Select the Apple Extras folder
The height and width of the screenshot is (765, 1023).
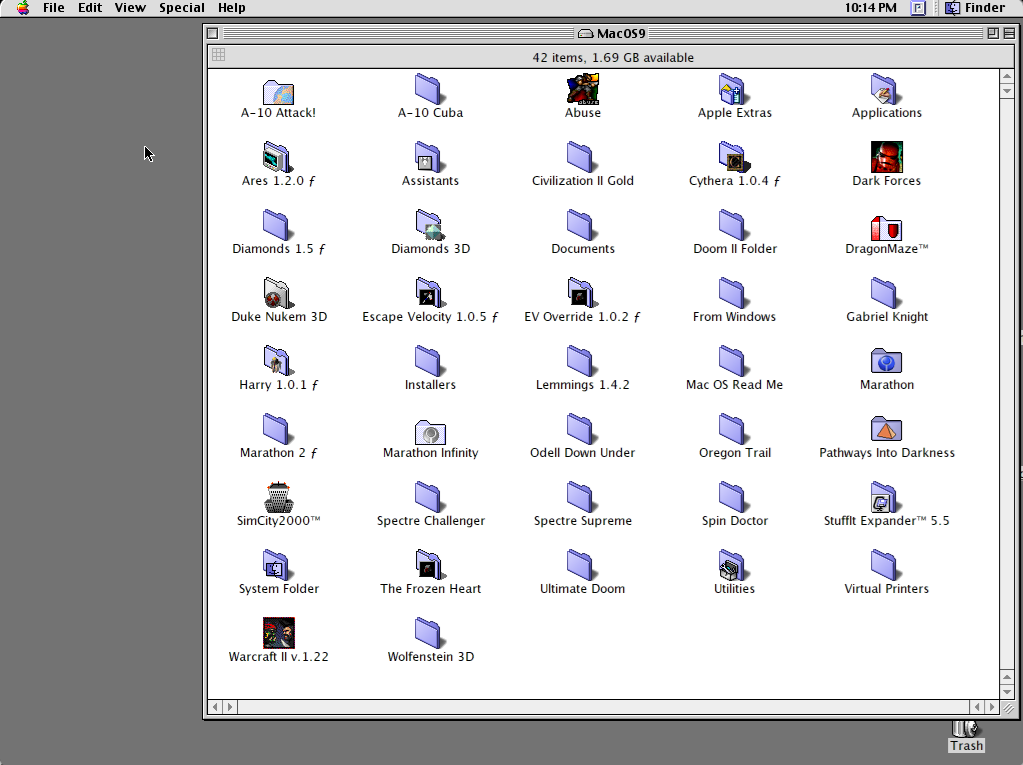tap(733, 89)
